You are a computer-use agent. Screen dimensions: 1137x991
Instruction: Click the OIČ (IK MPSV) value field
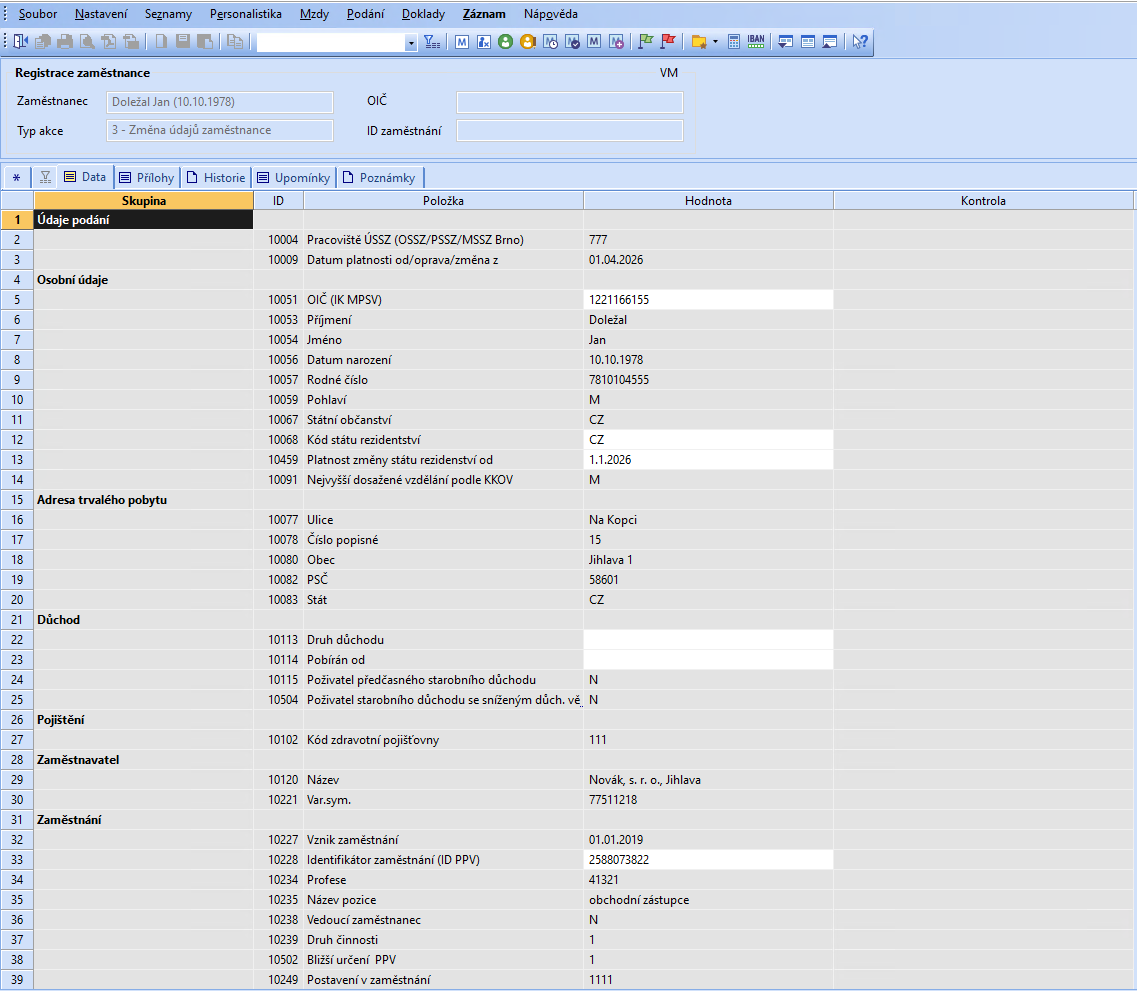(708, 300)
